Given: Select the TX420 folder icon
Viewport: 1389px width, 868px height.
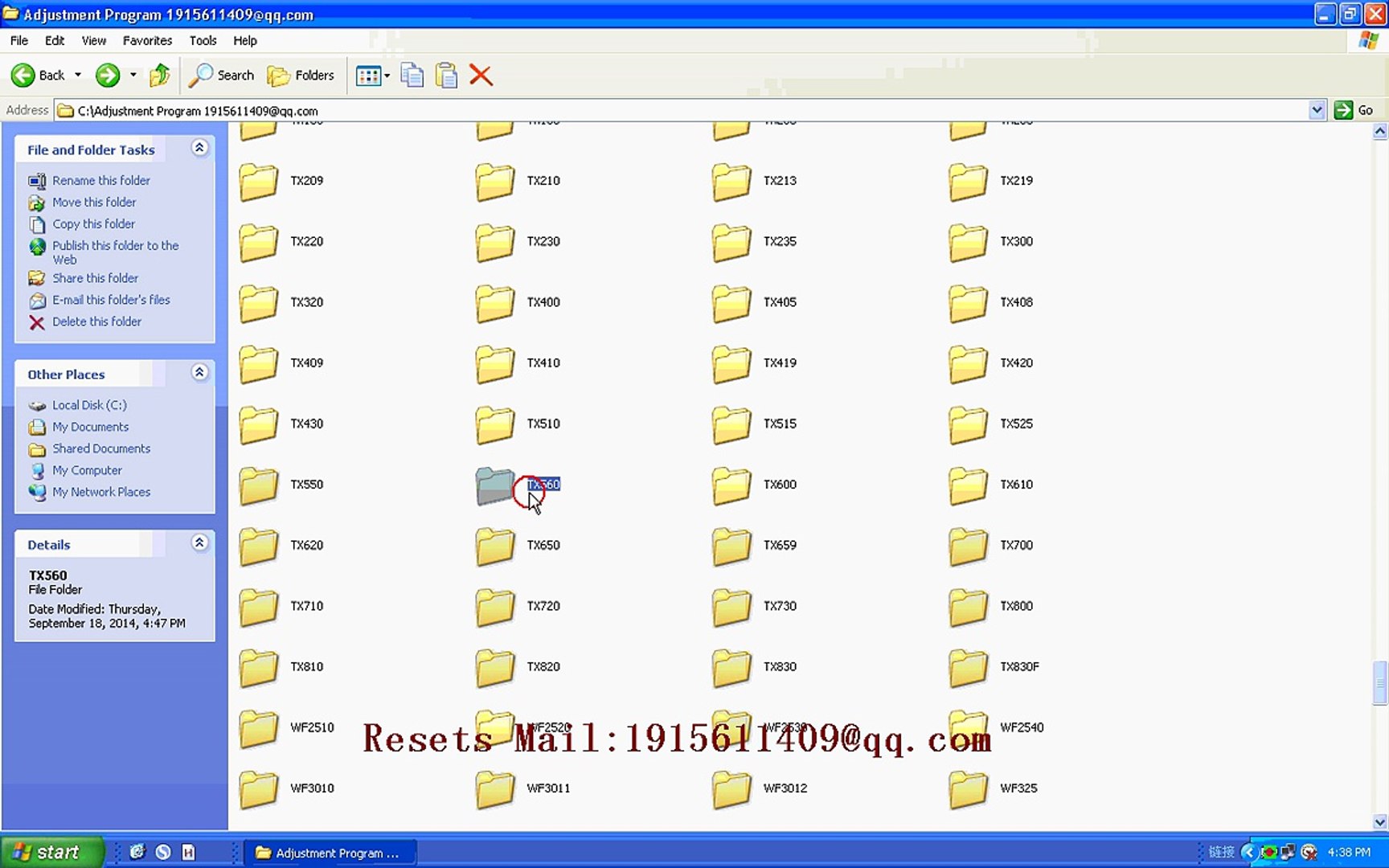Looking at the screenshot, I should tap(969, 364).
